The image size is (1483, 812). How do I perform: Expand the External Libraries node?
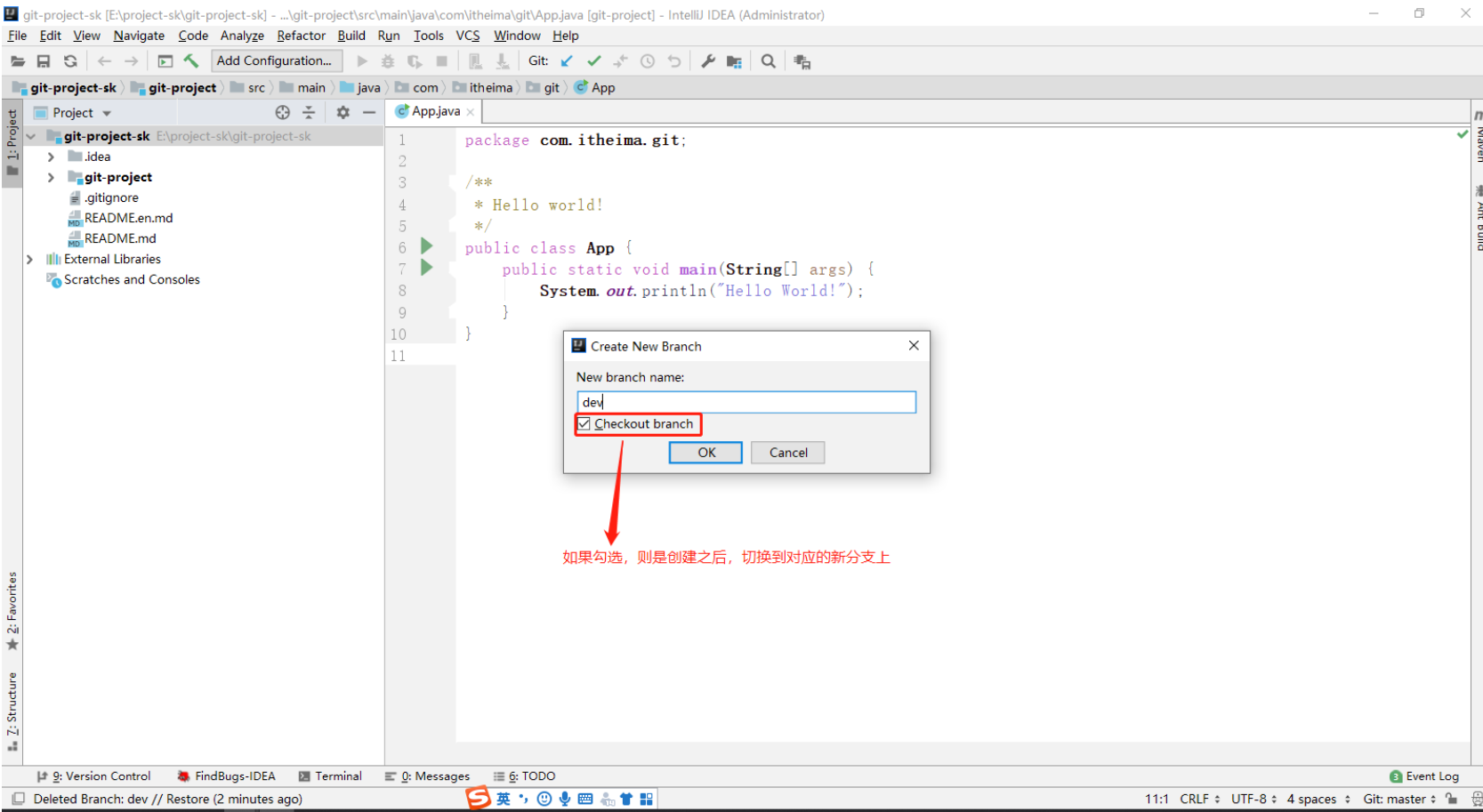(x=30, y=259)
